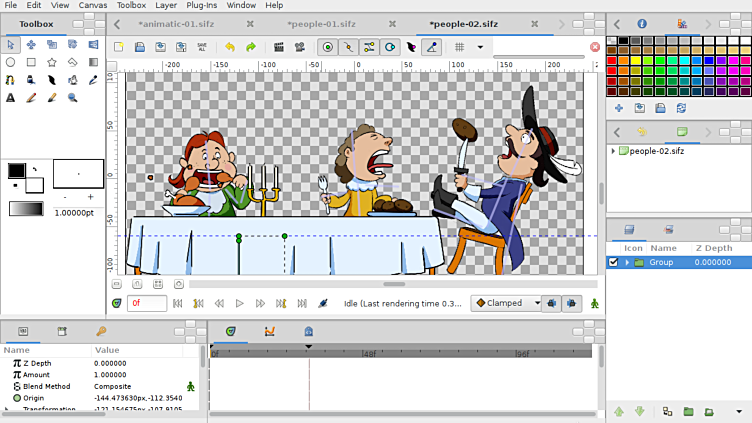Choose the Text tool in Toolbox
752x423 pixels.
tap(10, 98)
